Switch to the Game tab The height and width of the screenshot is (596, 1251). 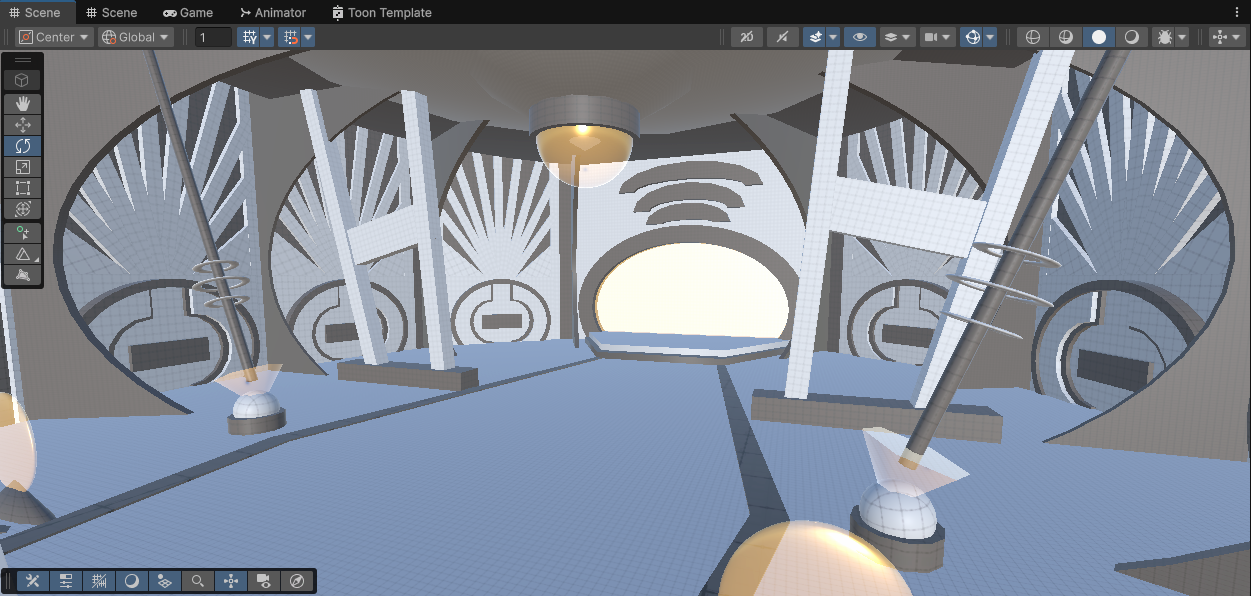(x=188, y=12)
